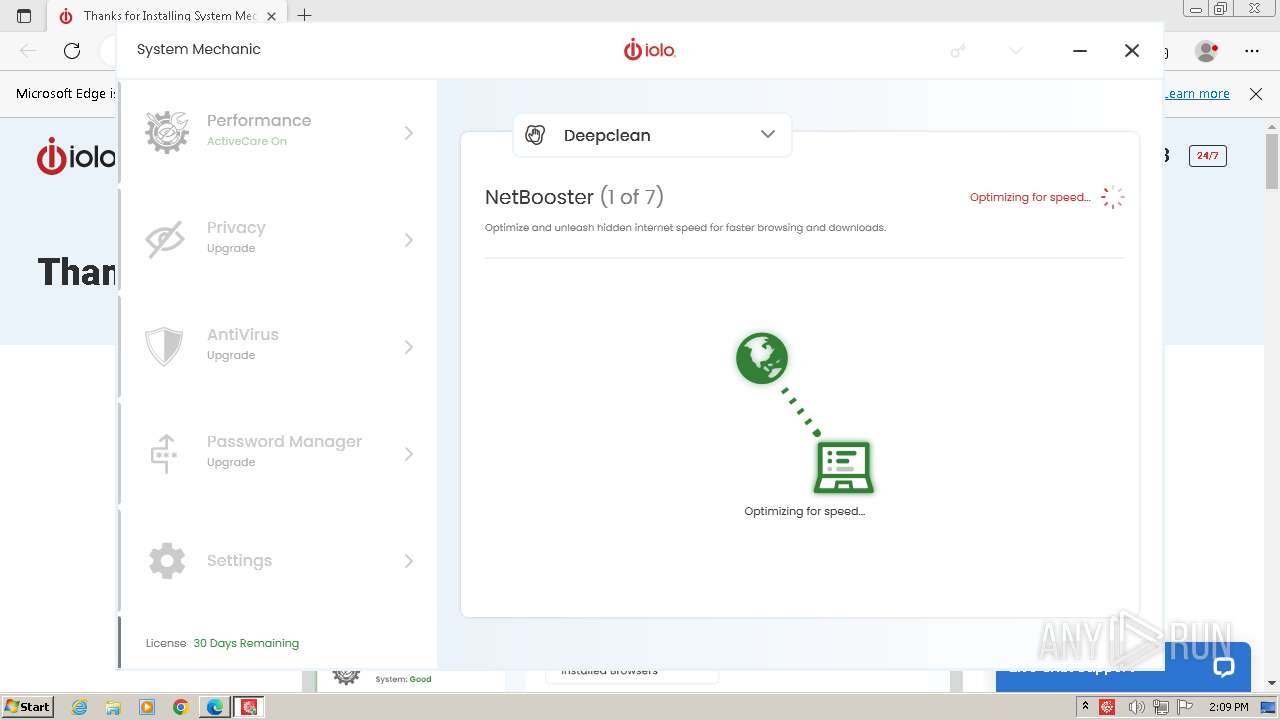
Task: Open Internet Explorer from taskbar
Action: coord(80,707)
